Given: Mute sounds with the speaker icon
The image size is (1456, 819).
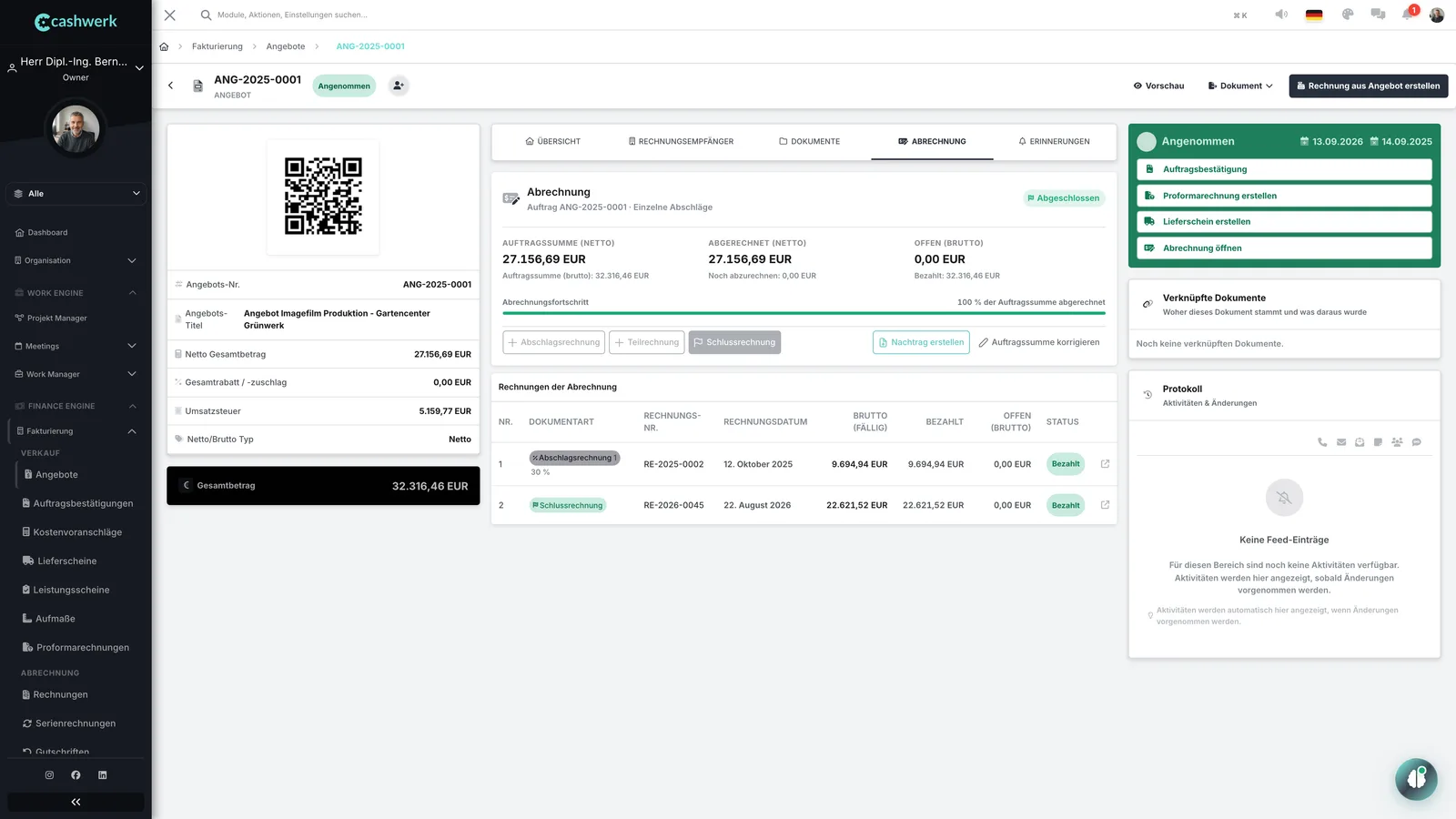Looking at the screenshot, I should coord(1281,15).
